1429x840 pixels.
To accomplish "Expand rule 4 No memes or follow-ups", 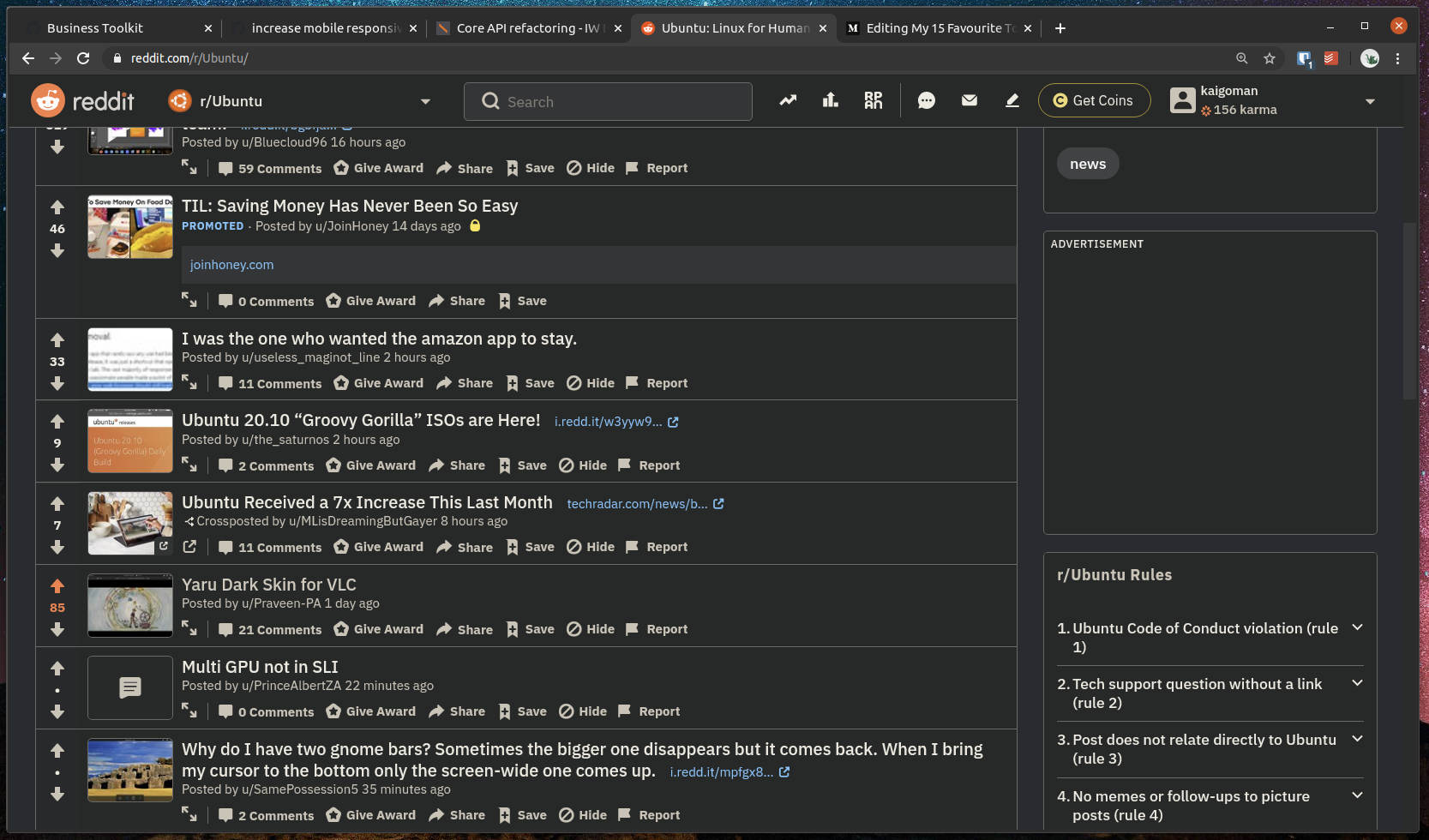I will tap(1210, 806).
